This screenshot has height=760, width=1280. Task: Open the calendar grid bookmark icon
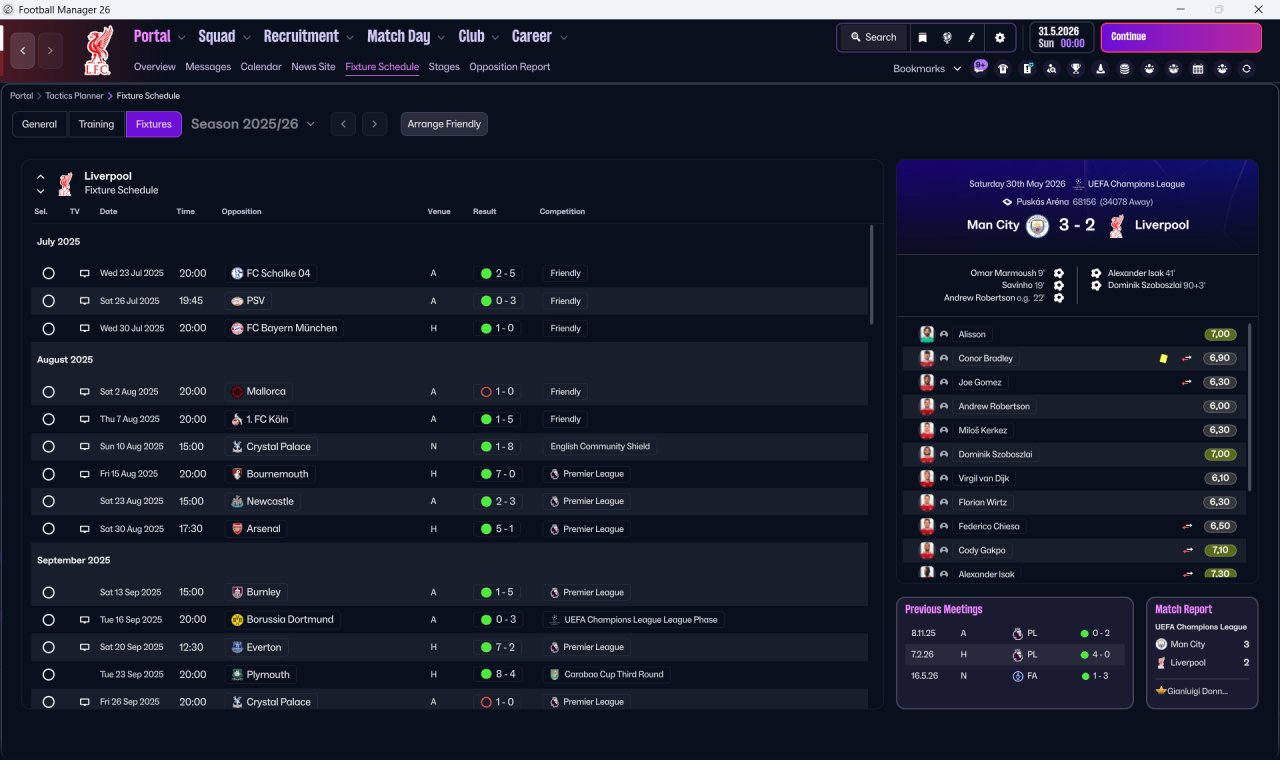tap(1198, 69)
